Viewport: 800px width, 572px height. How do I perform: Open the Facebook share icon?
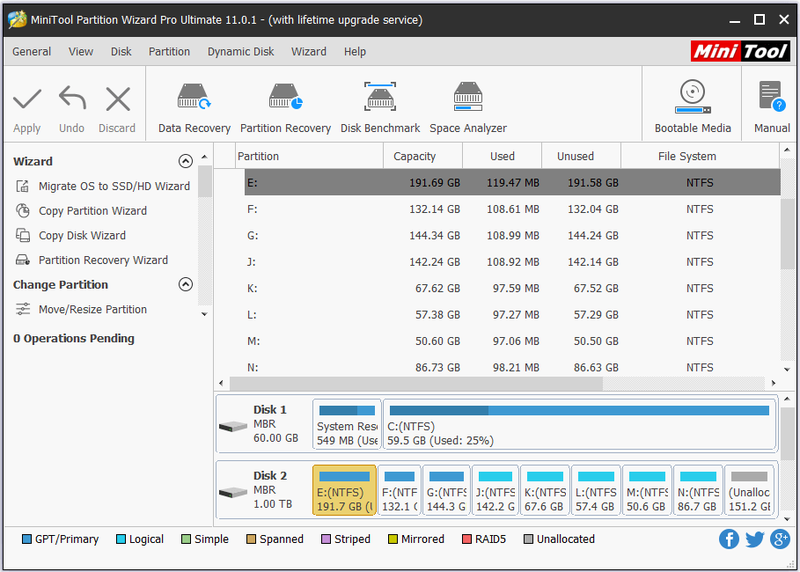(729, 539)
